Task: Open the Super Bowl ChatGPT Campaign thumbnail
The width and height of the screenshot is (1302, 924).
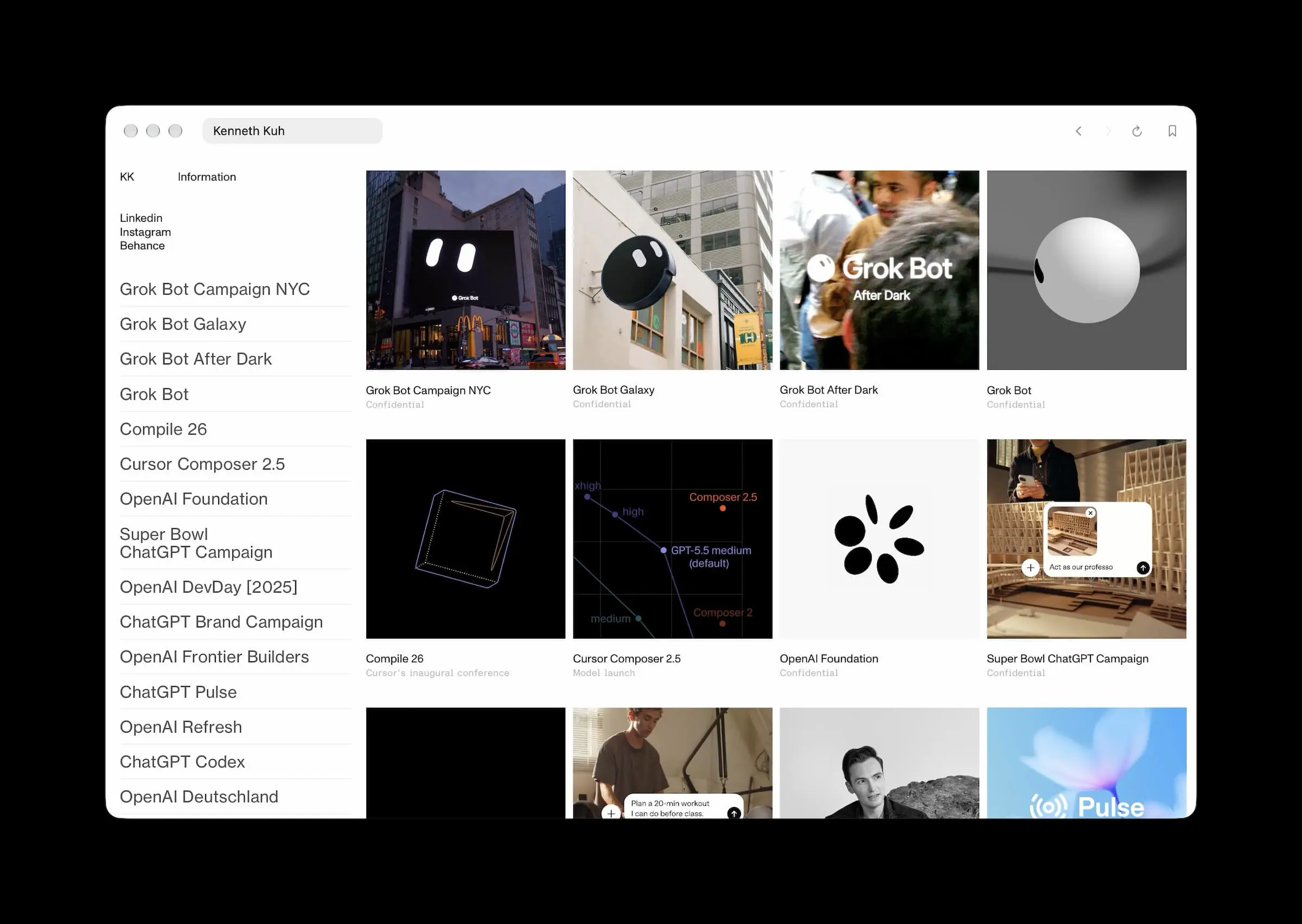Action: click(x=1086, y=539)
